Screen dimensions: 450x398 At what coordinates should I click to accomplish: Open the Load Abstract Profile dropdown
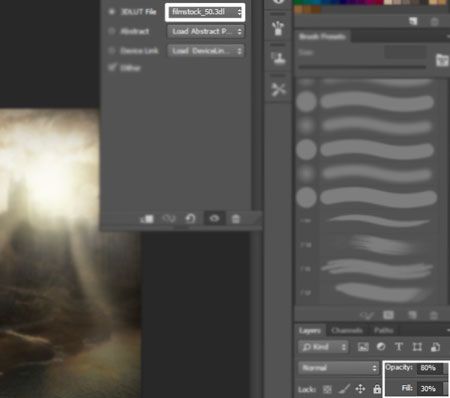(x=206, y=31)
